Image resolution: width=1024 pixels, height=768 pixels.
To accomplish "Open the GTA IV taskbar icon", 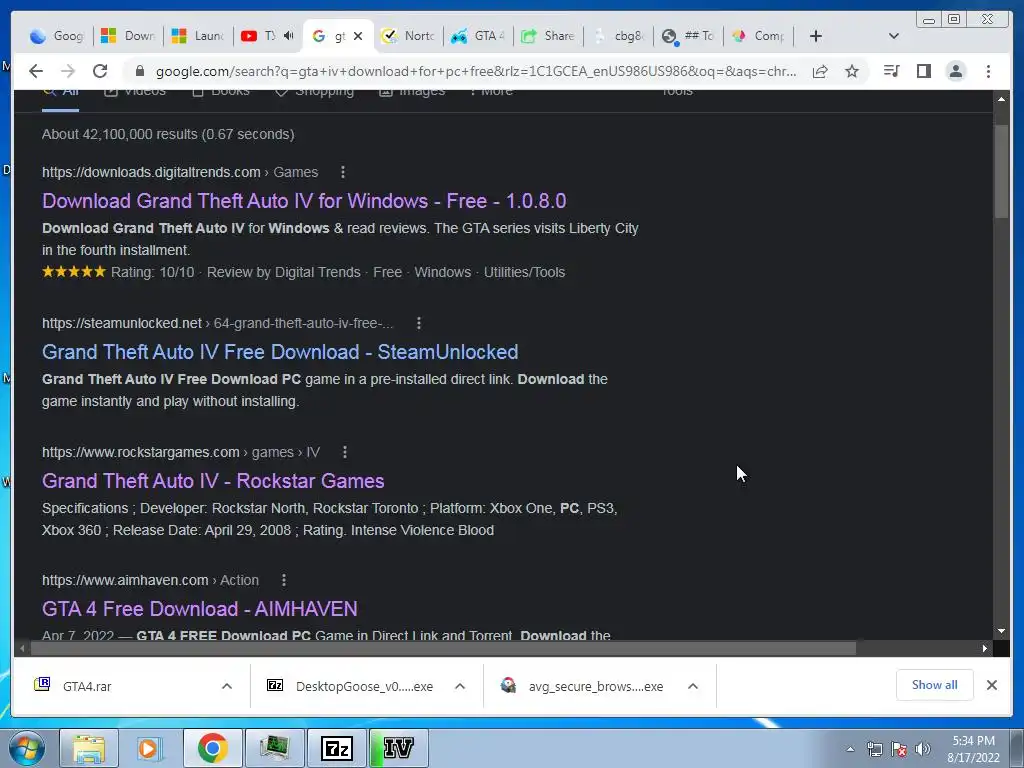I will click(398, 748).
